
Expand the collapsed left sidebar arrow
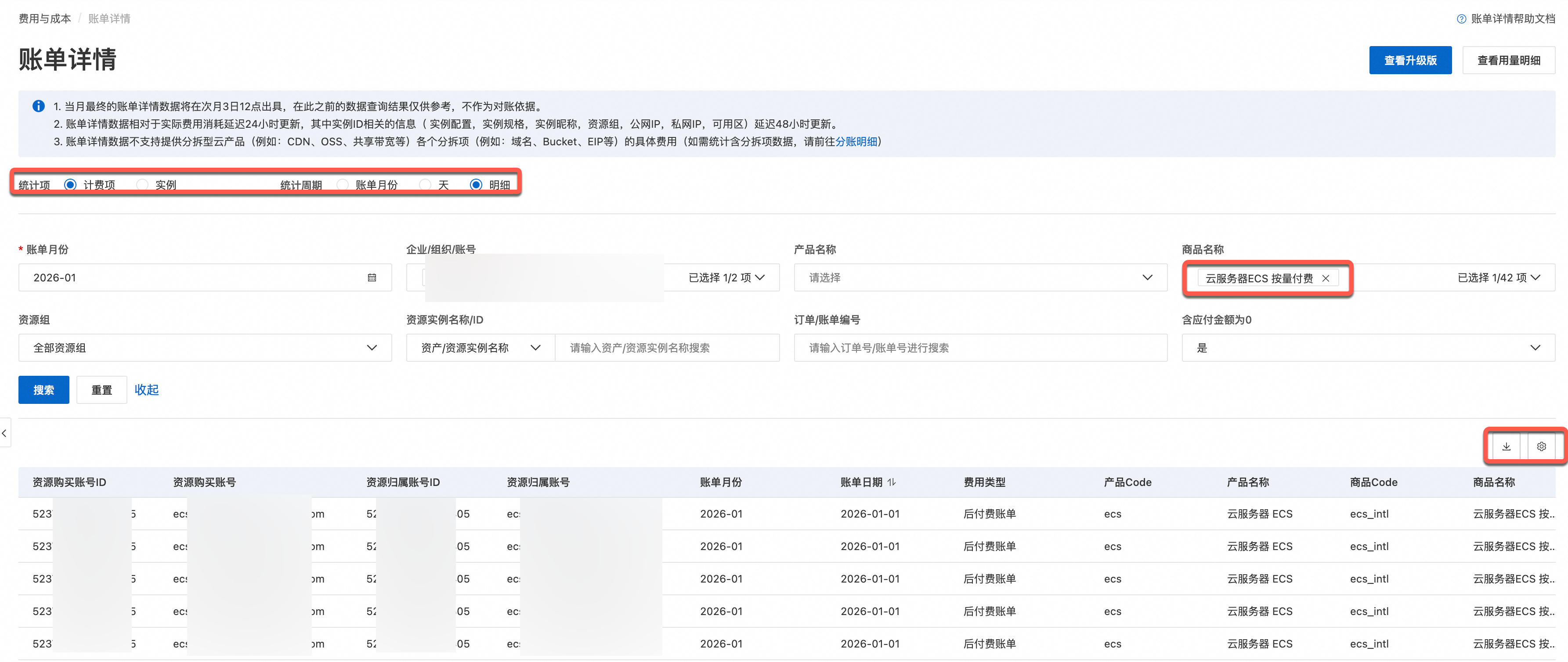coord(5,433)
